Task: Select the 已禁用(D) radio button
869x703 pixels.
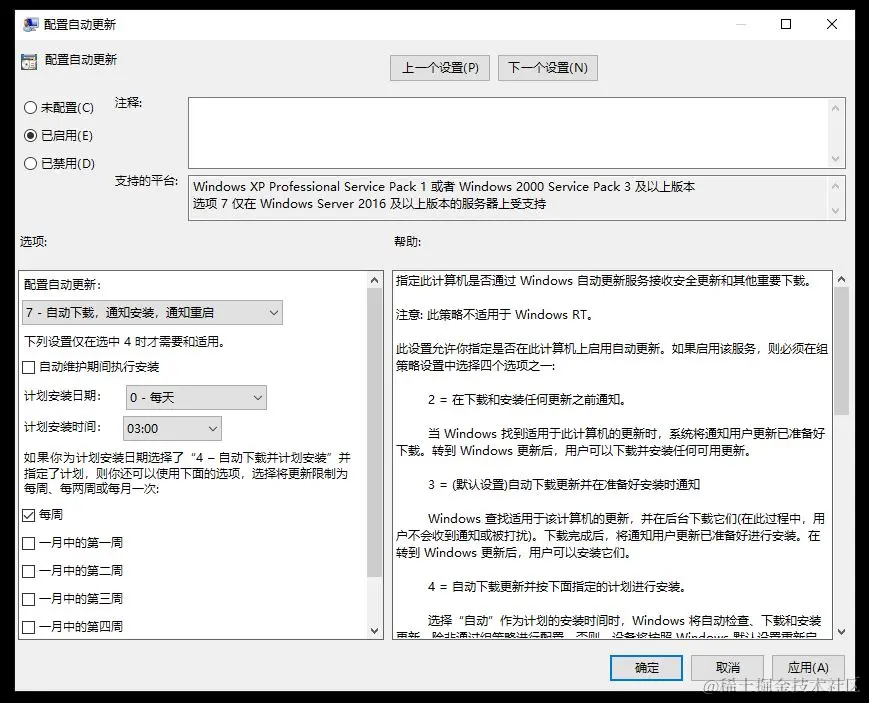Action: tap(30, 164)
